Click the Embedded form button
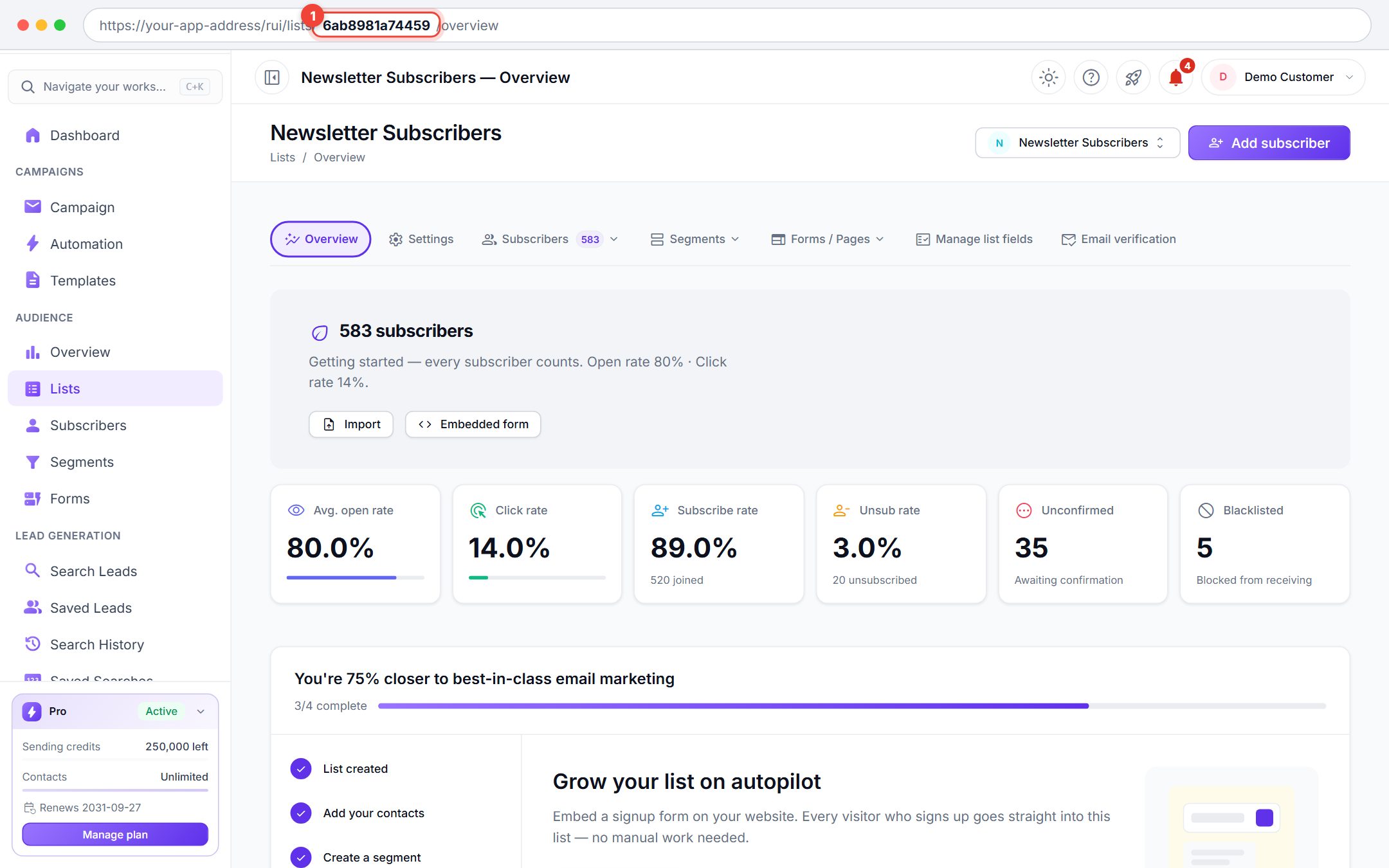 (473, 424)
